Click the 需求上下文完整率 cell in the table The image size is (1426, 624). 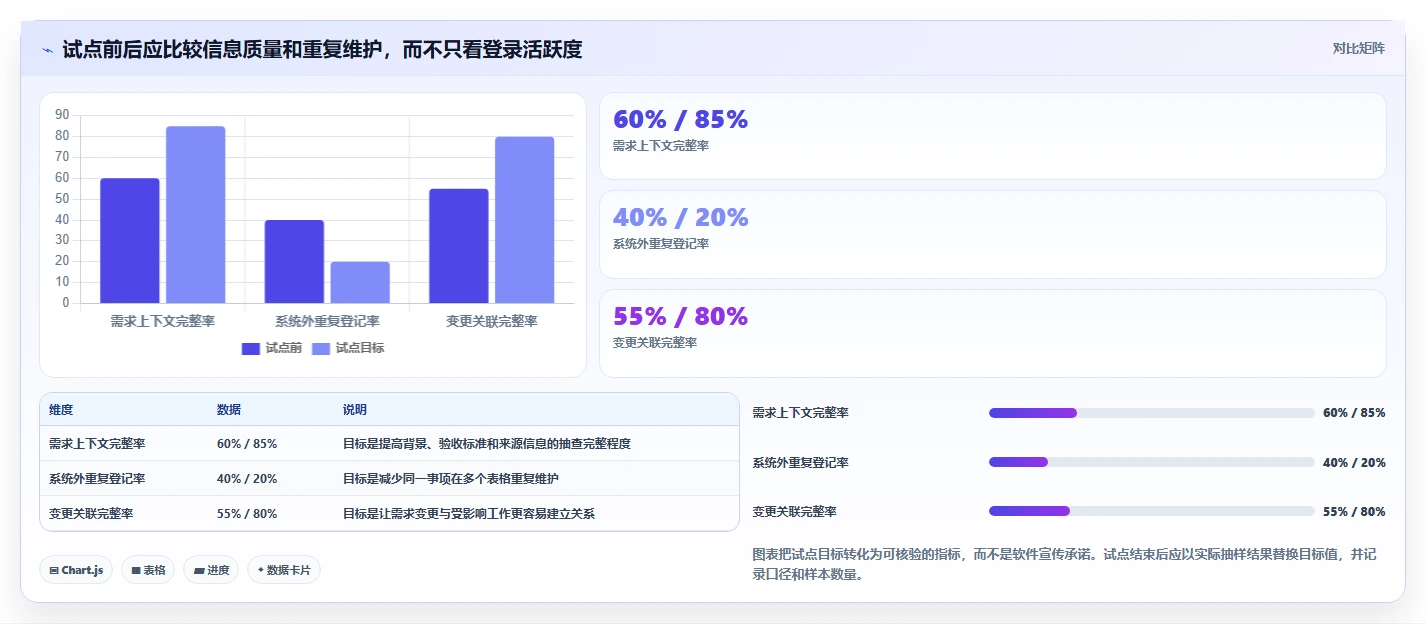click(97, 444)
